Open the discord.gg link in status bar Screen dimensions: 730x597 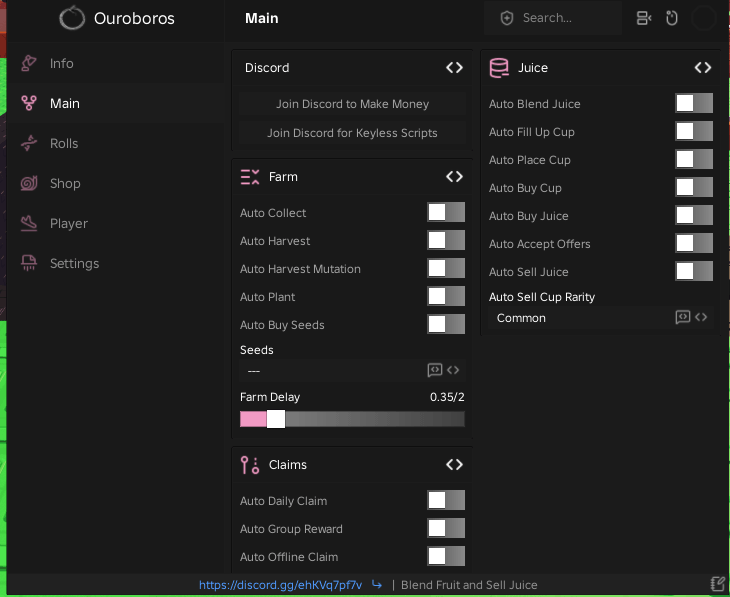coord(280,585)
